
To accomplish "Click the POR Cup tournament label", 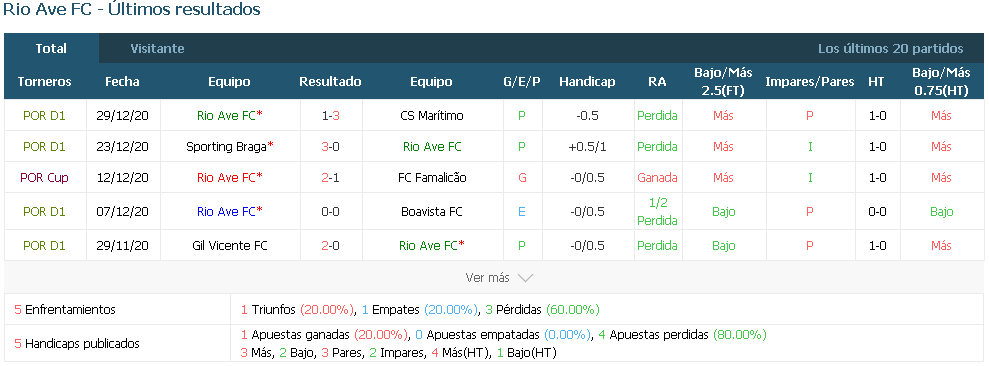I will (x=44, y=177).
